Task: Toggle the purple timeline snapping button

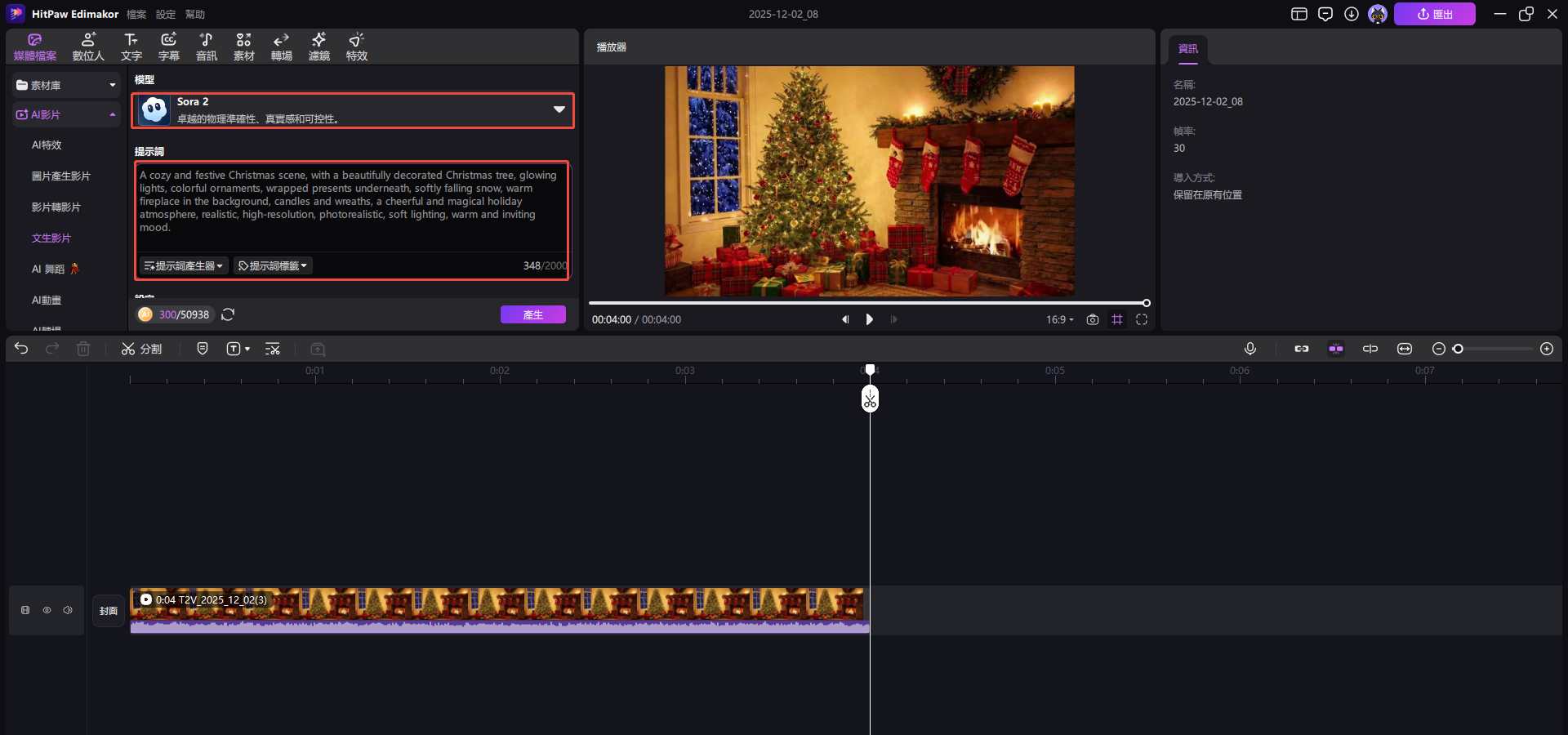Action: 1335,349
